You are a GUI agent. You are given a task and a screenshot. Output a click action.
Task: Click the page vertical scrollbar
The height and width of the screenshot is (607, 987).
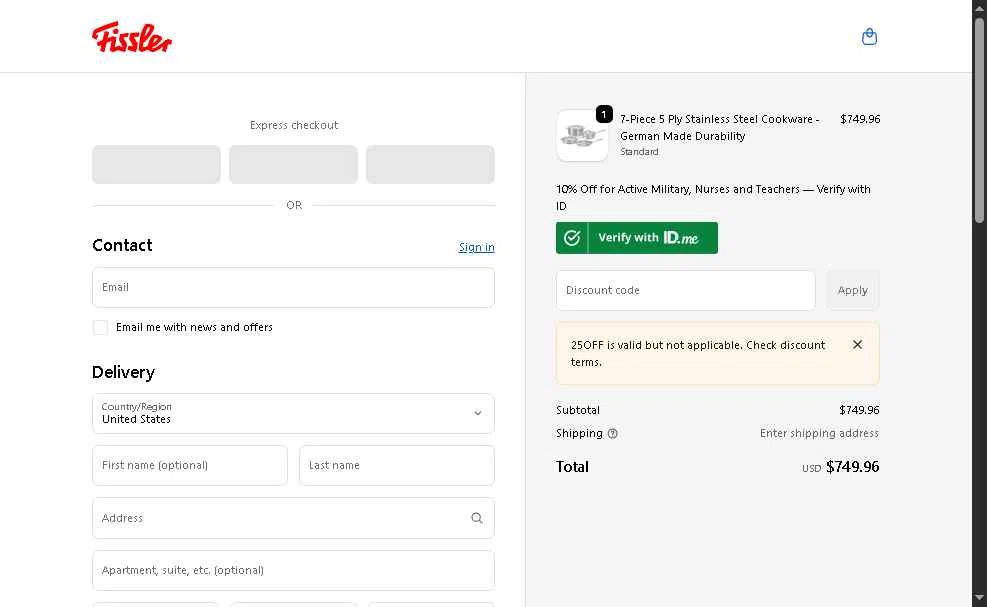(979, 120)
